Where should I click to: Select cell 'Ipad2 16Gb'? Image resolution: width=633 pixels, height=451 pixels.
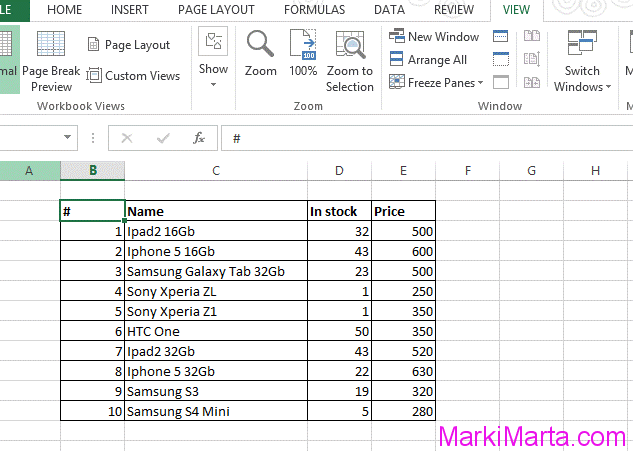[x=216, y=231]
